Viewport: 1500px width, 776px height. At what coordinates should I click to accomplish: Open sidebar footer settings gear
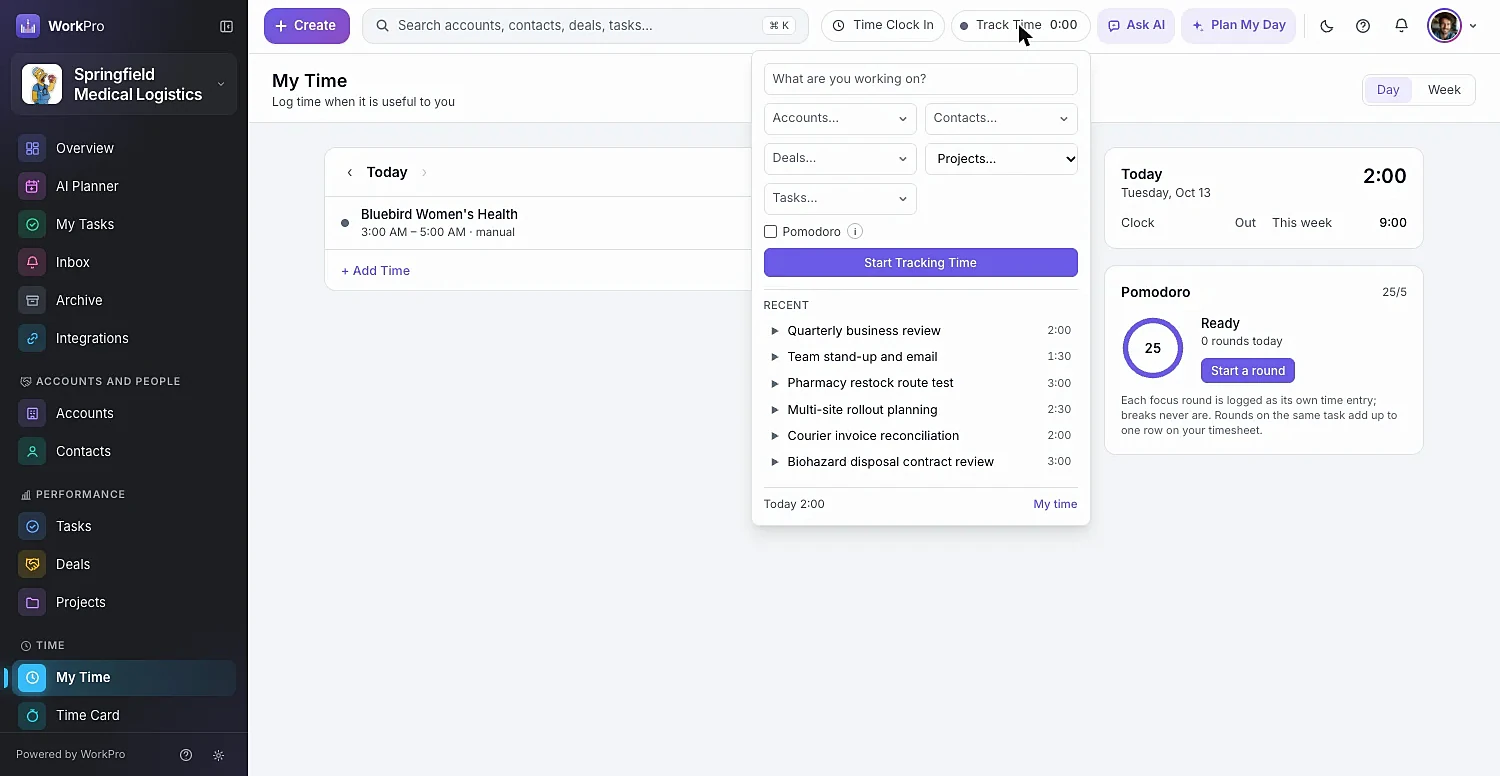(x=219, y=755)
